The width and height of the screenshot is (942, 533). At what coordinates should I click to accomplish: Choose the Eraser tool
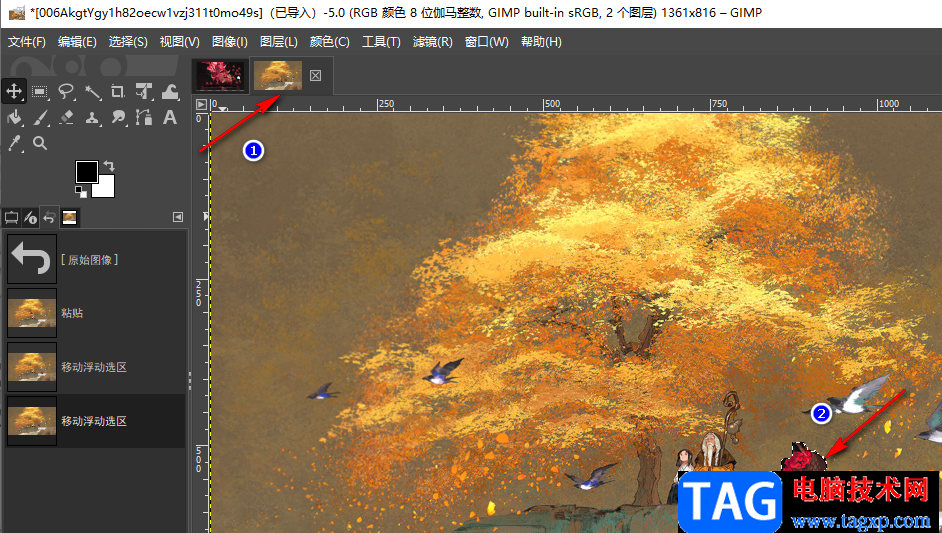click(x=66, y=117)
